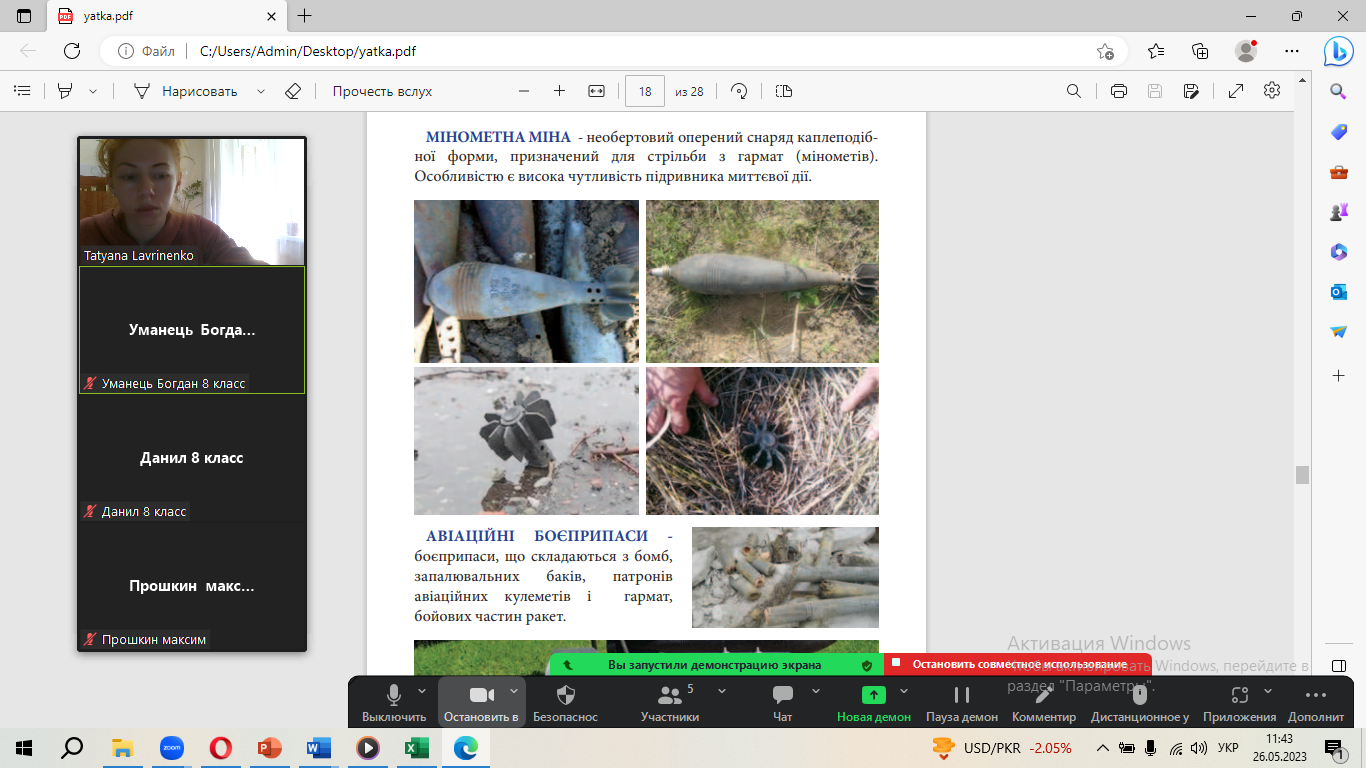Stop video with Остановить в button
Image resolution: width=1366 pixels, height=768 pixels.
[481, 702]
